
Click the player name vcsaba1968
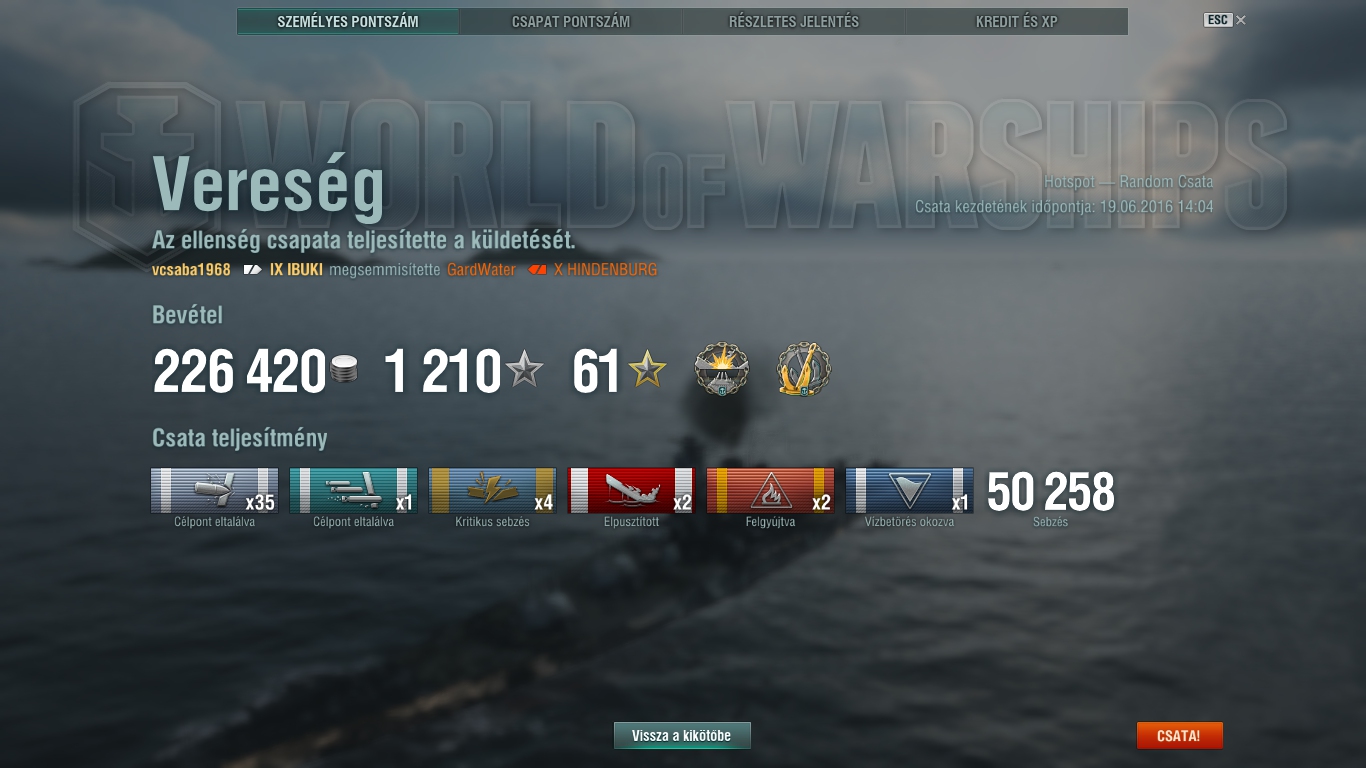click(x=191, y=270)
